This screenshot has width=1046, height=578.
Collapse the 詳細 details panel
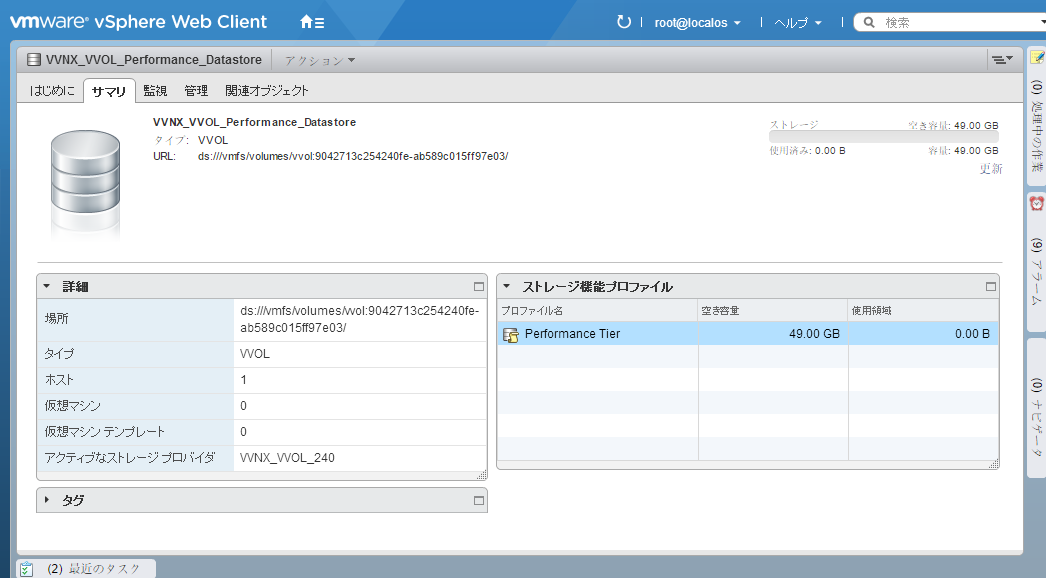pos(47,286)
